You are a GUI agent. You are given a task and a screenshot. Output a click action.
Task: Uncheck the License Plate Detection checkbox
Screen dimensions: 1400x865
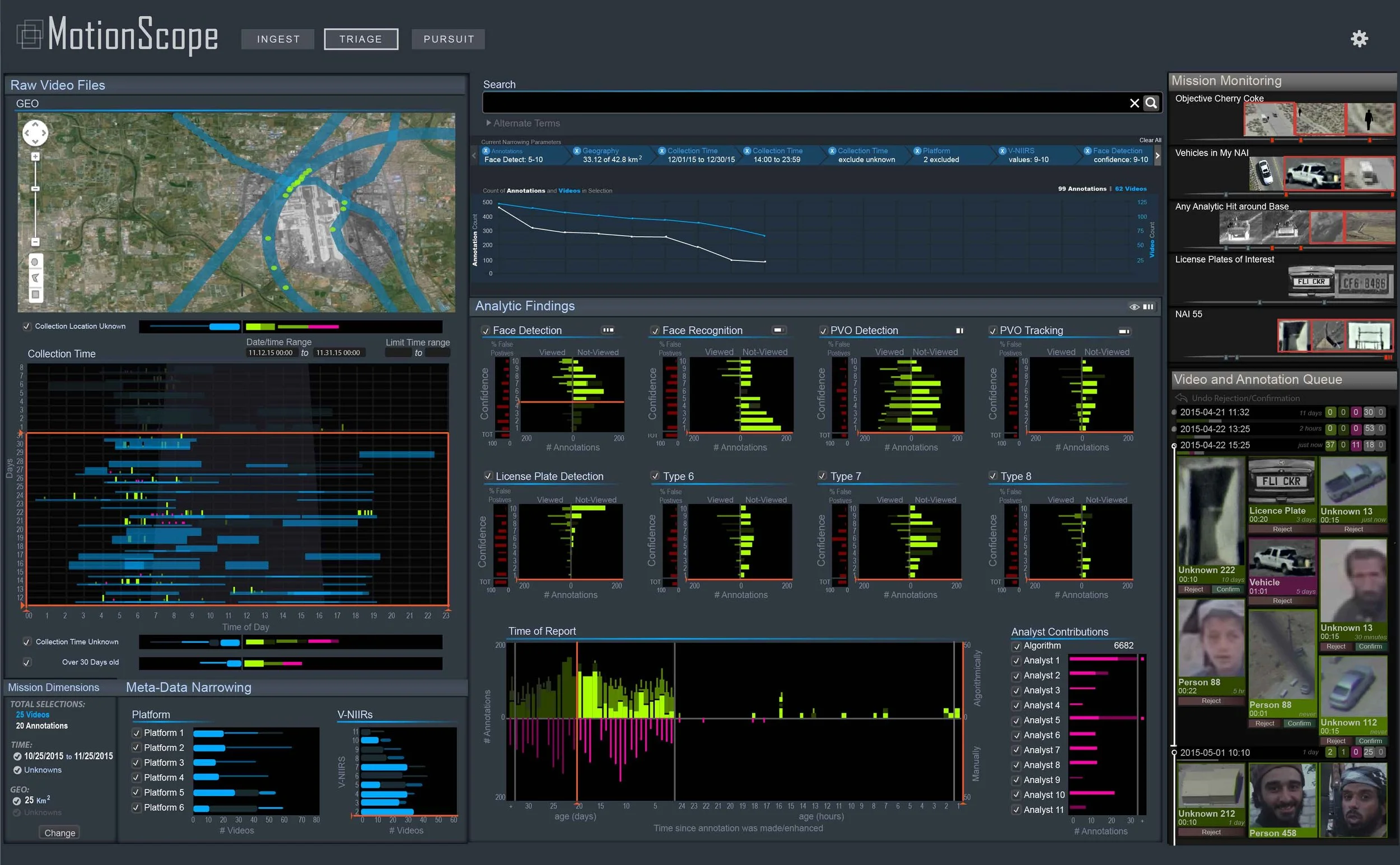[488, 476]
